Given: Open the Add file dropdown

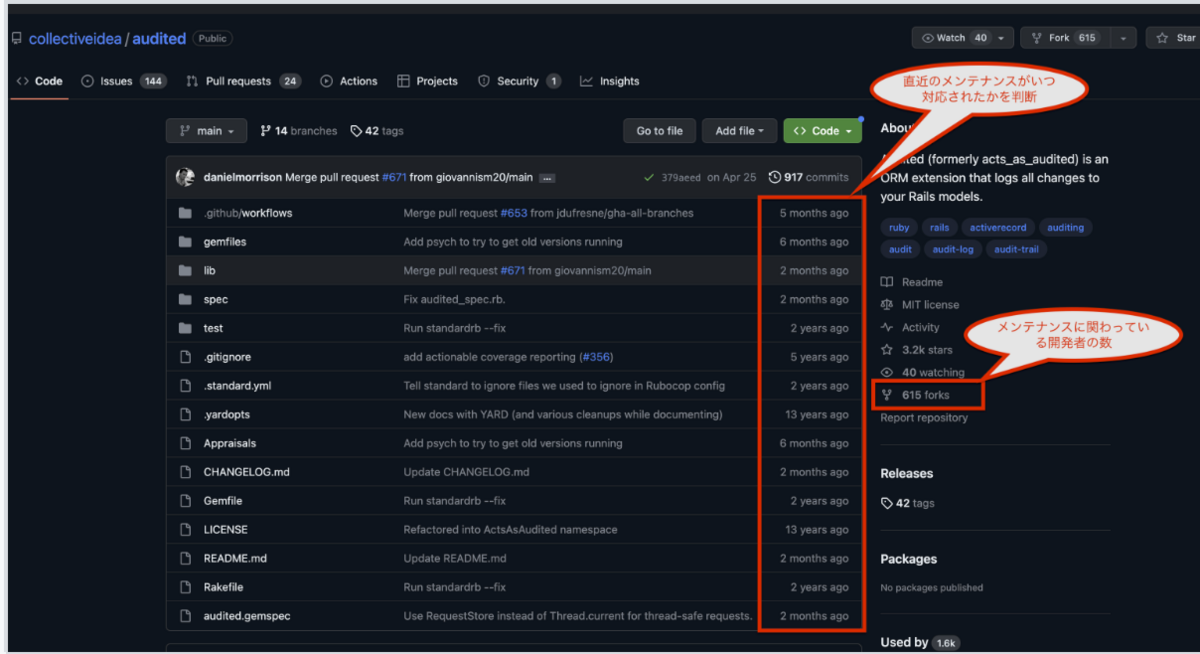Looking at the screenshot, I should pos(739,131).
